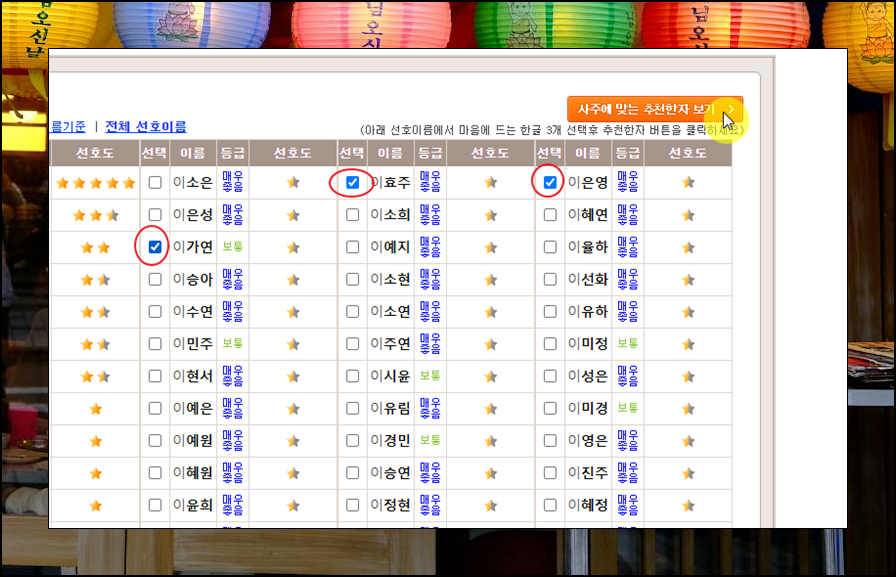Tick the 이시윤 checkbox
This screenshot has width=896, height=577.
coord(353,376)
